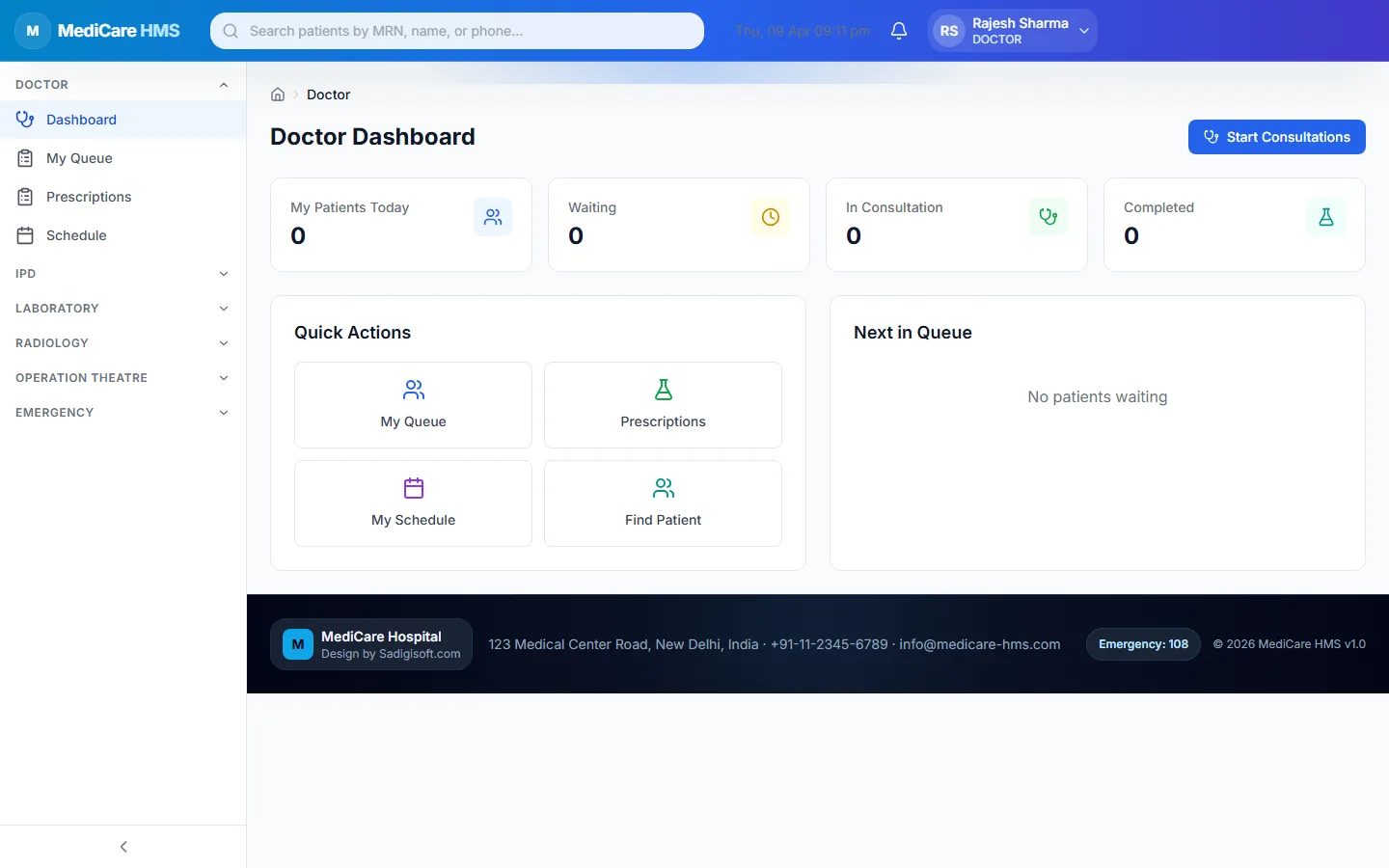Click the hospital address in footer

click(x=623, y=644)
